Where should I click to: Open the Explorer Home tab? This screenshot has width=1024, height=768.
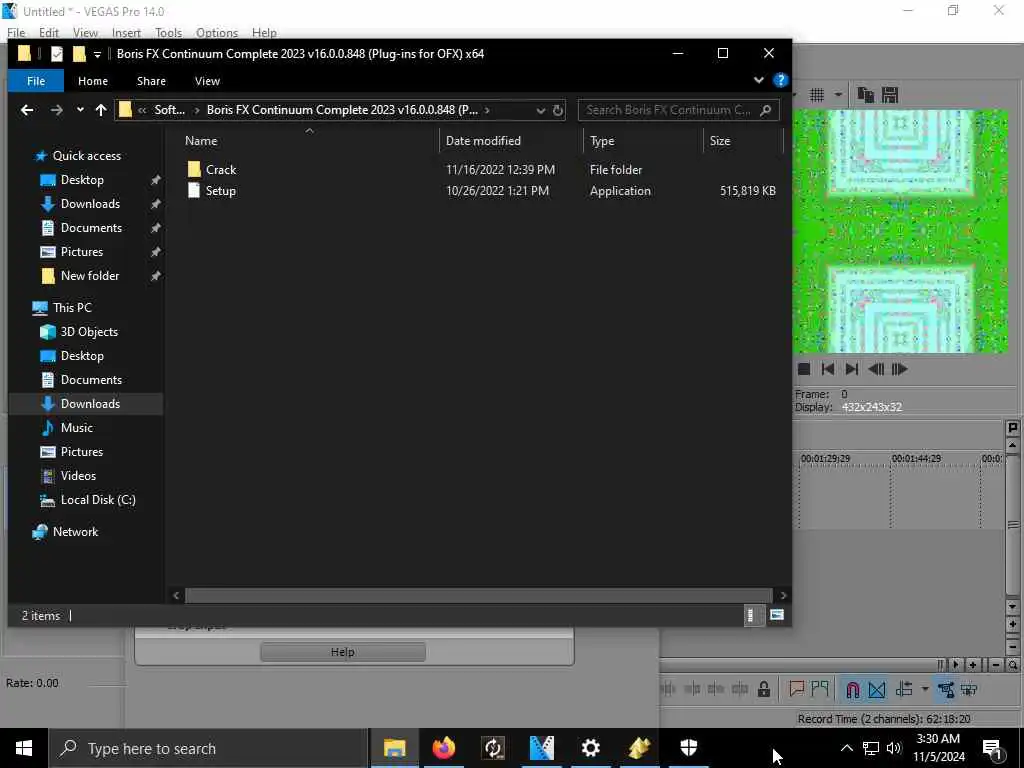tap(93, 81)
